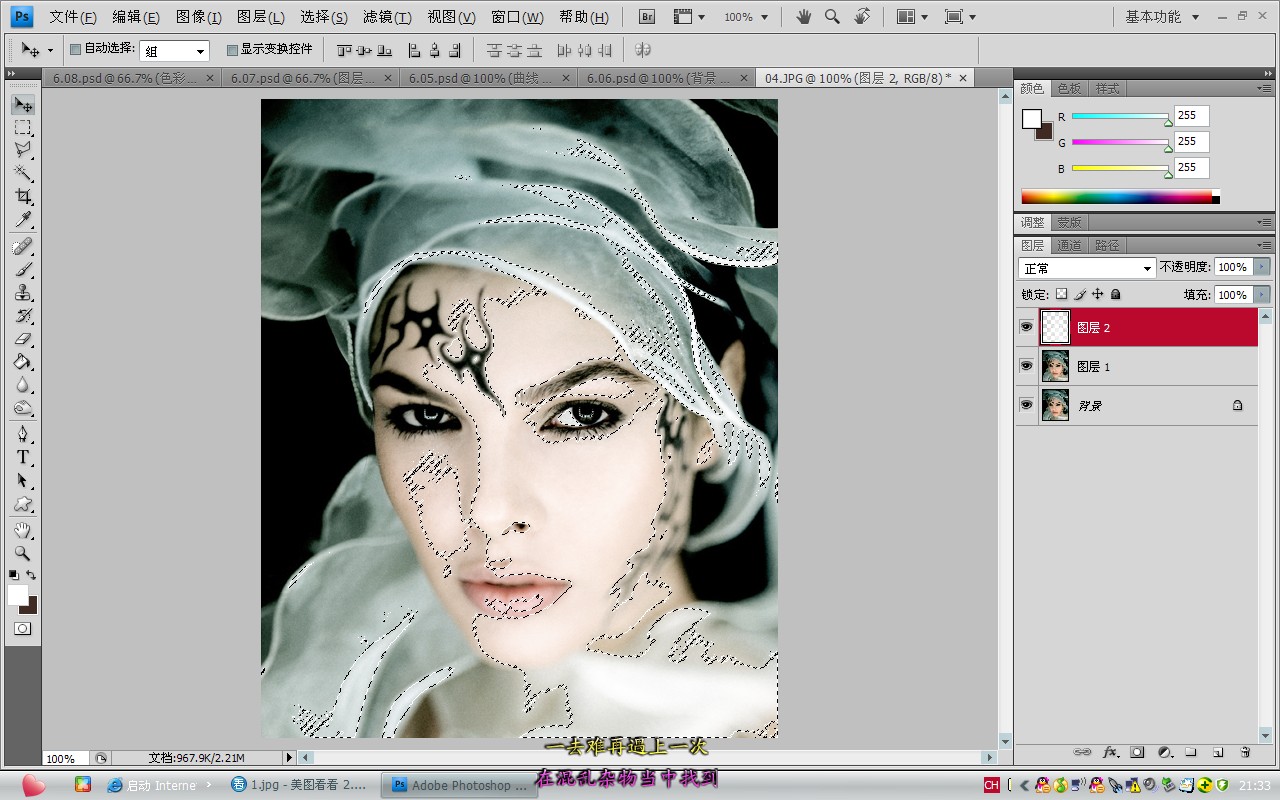The width and height of the screenshot is (1280, 800).
Task: Open the 正常 blend mode dropdown
Action: pos(1087,268)
